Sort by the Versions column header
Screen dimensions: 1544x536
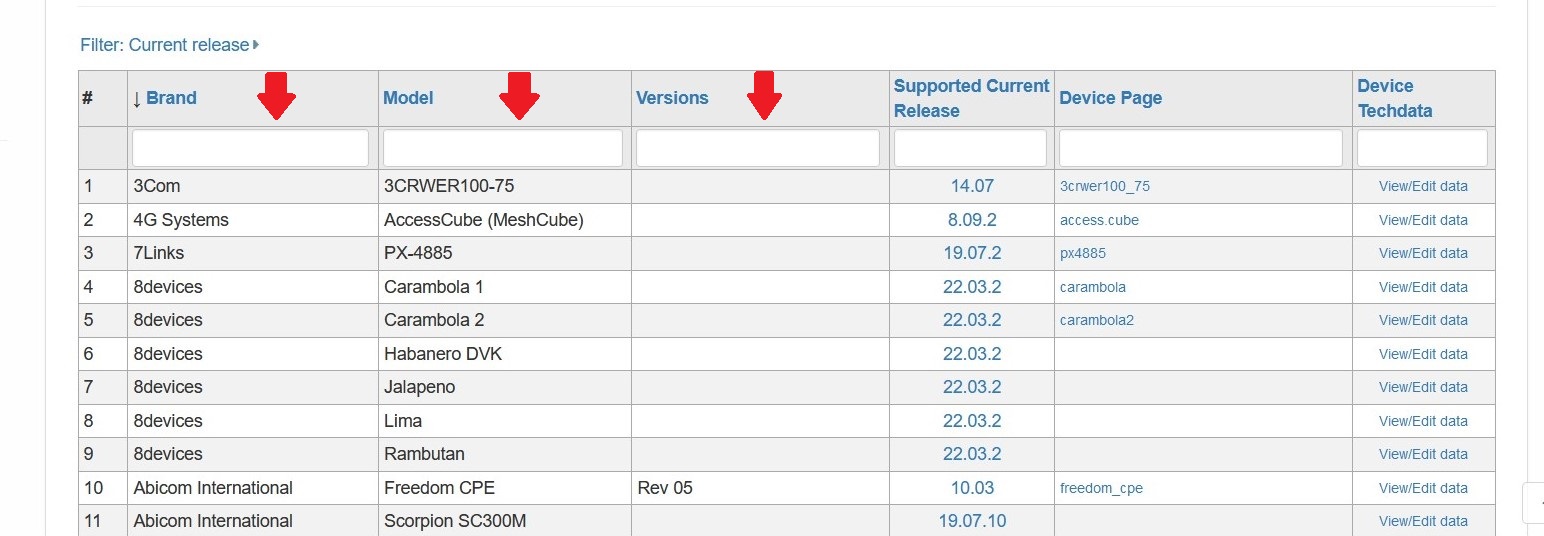tap(672, 98)
